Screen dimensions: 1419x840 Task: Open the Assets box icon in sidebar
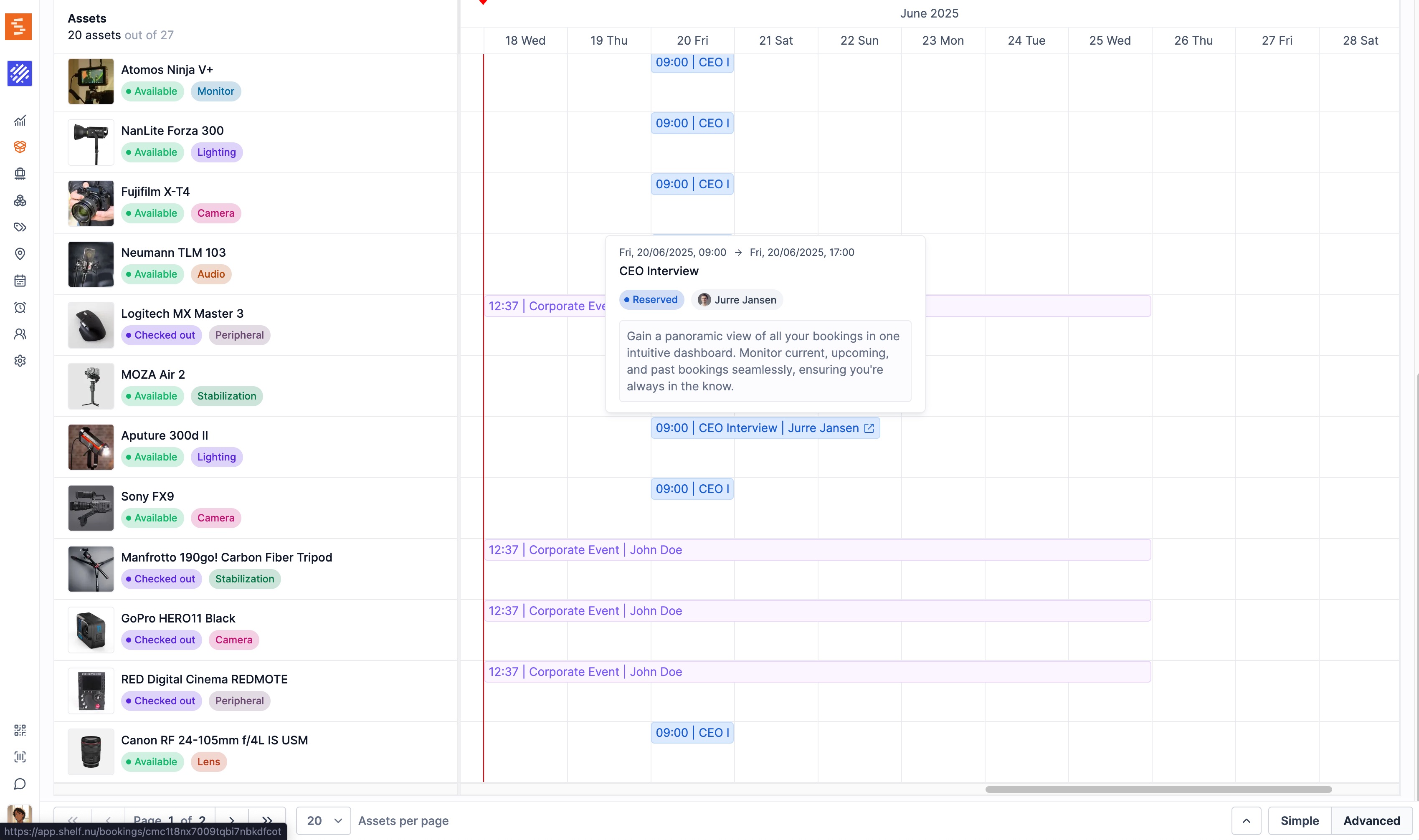(x=20, y=147)
